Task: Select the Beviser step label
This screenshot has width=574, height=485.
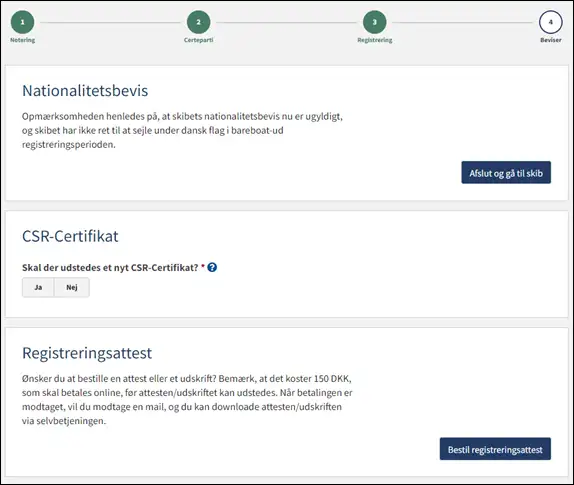Action: (x=551, y=40)
